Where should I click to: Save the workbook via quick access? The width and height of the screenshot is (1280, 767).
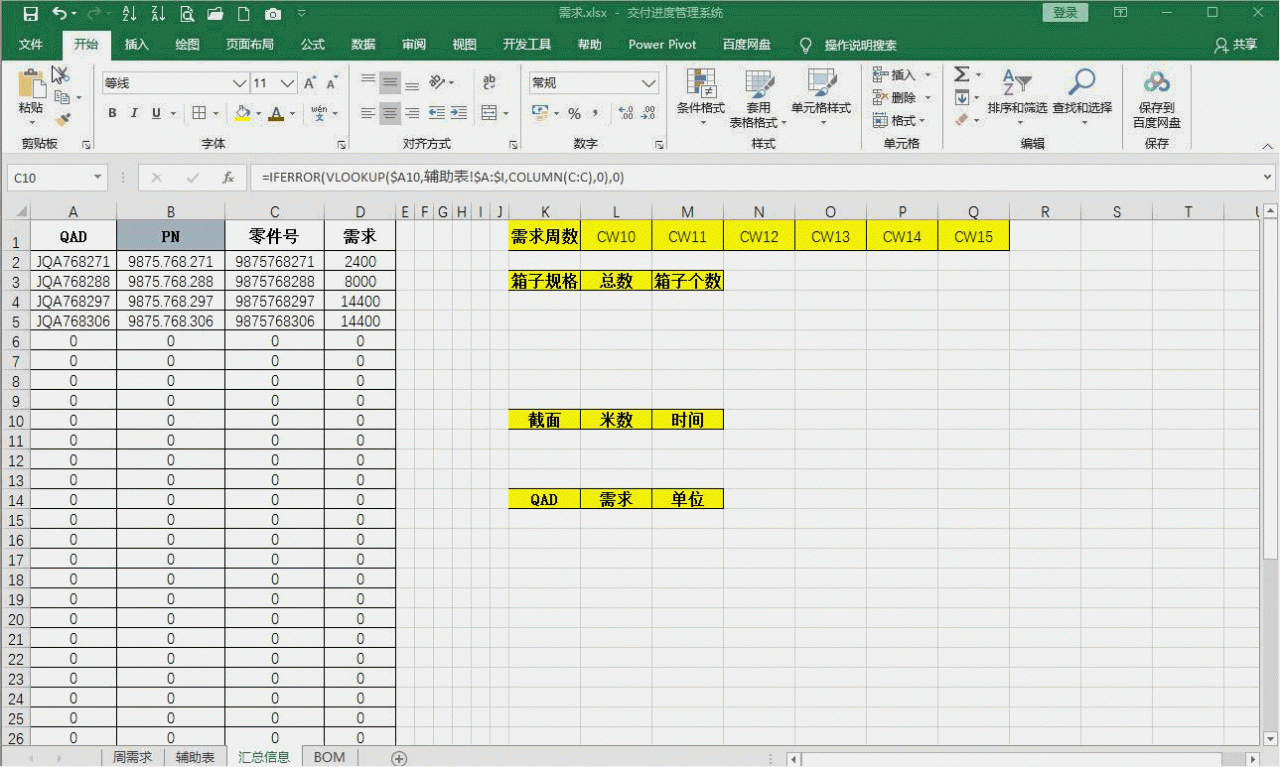coord(30,14)
